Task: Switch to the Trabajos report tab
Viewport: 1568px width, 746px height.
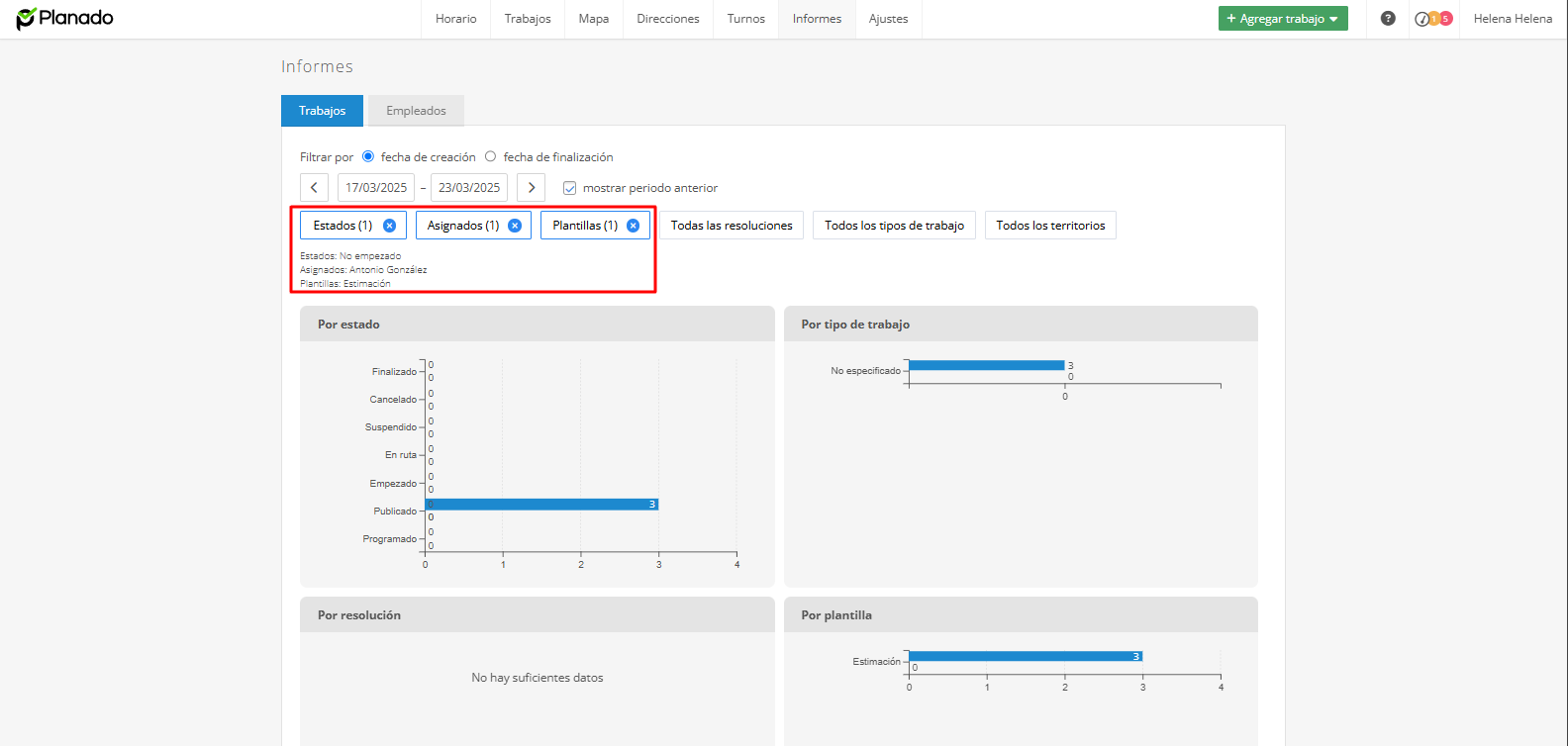Action: point(323,111)
